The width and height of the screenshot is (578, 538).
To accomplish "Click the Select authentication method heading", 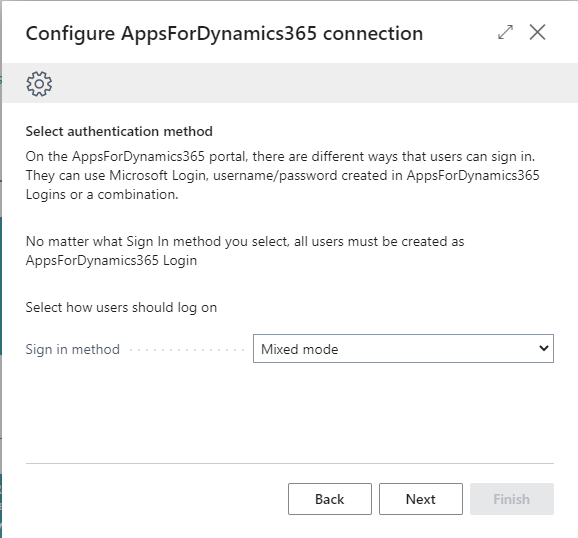I will pos(119,131).
